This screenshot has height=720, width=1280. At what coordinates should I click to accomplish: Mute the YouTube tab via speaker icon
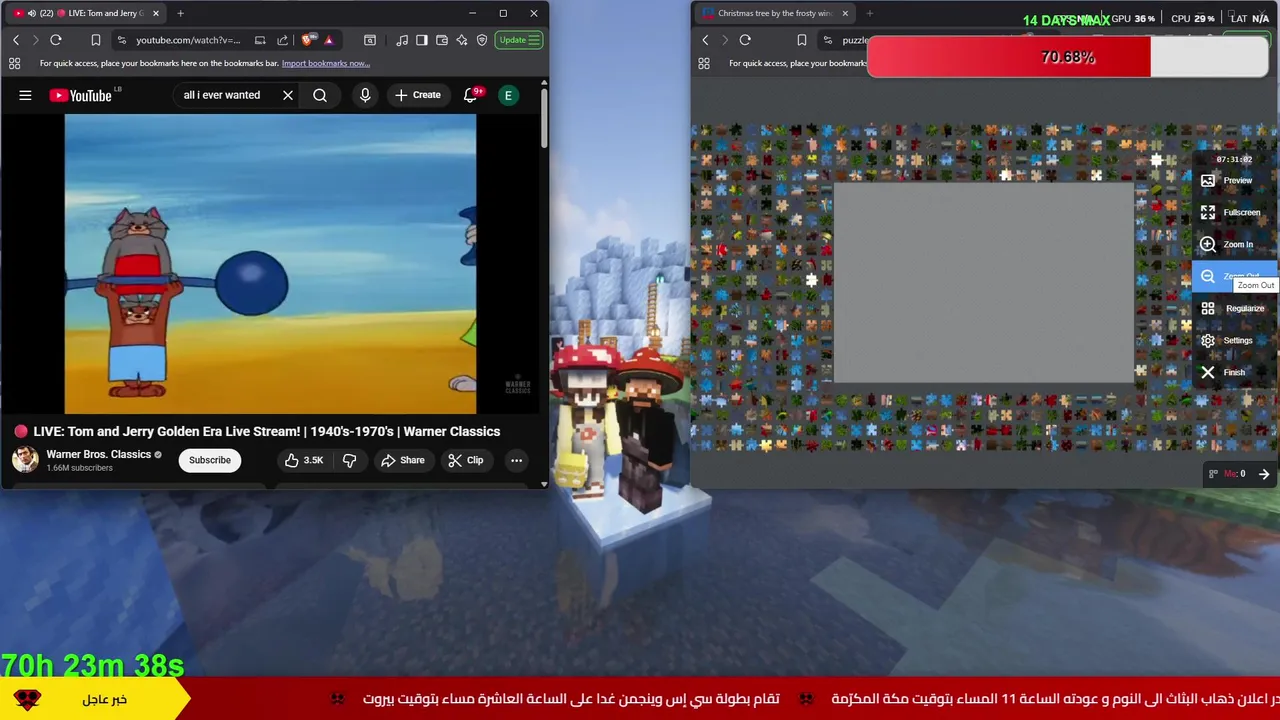32,13
